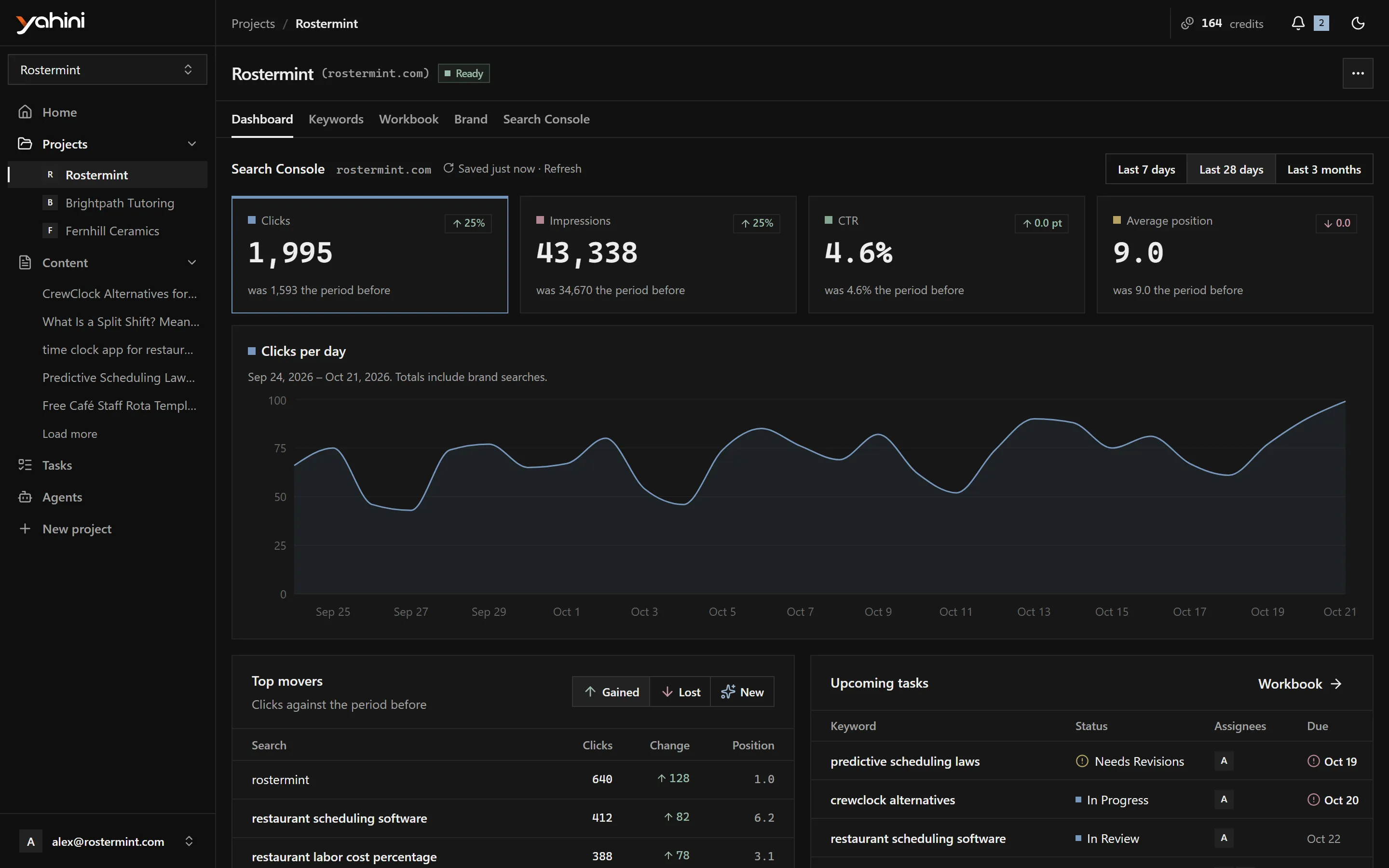
Task: Click the Projects folder icon
Action: point(25,144)
